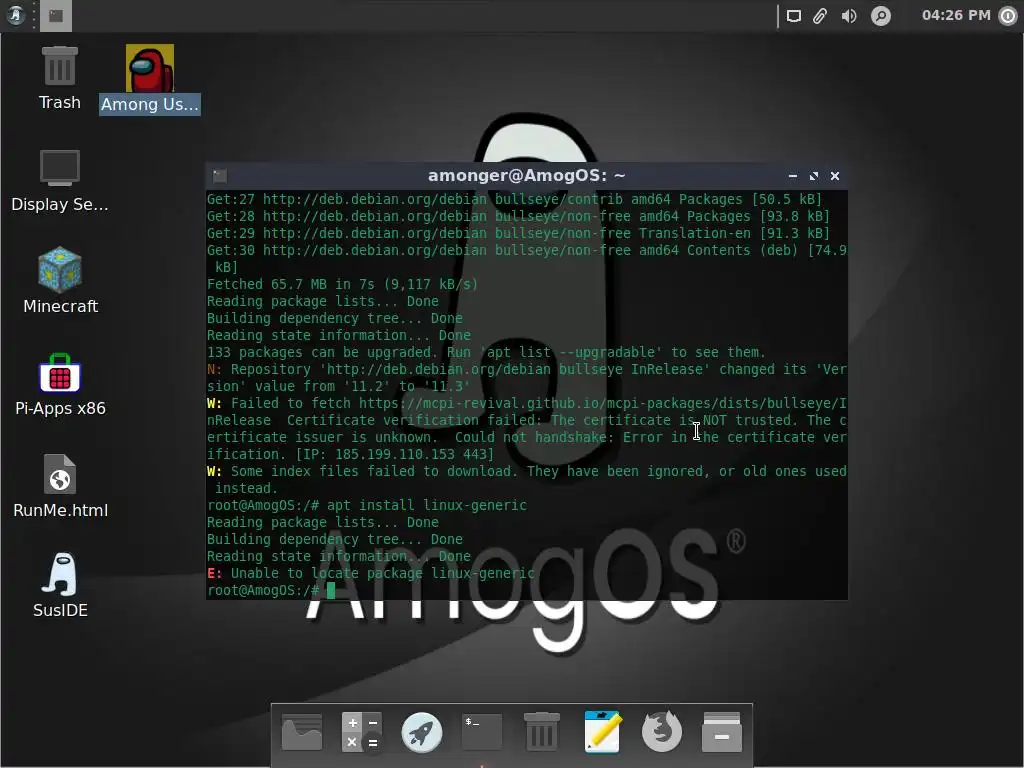Click the terminal prompt cursor line
This screenshot has height=768, width=1024.
(271, 590)
